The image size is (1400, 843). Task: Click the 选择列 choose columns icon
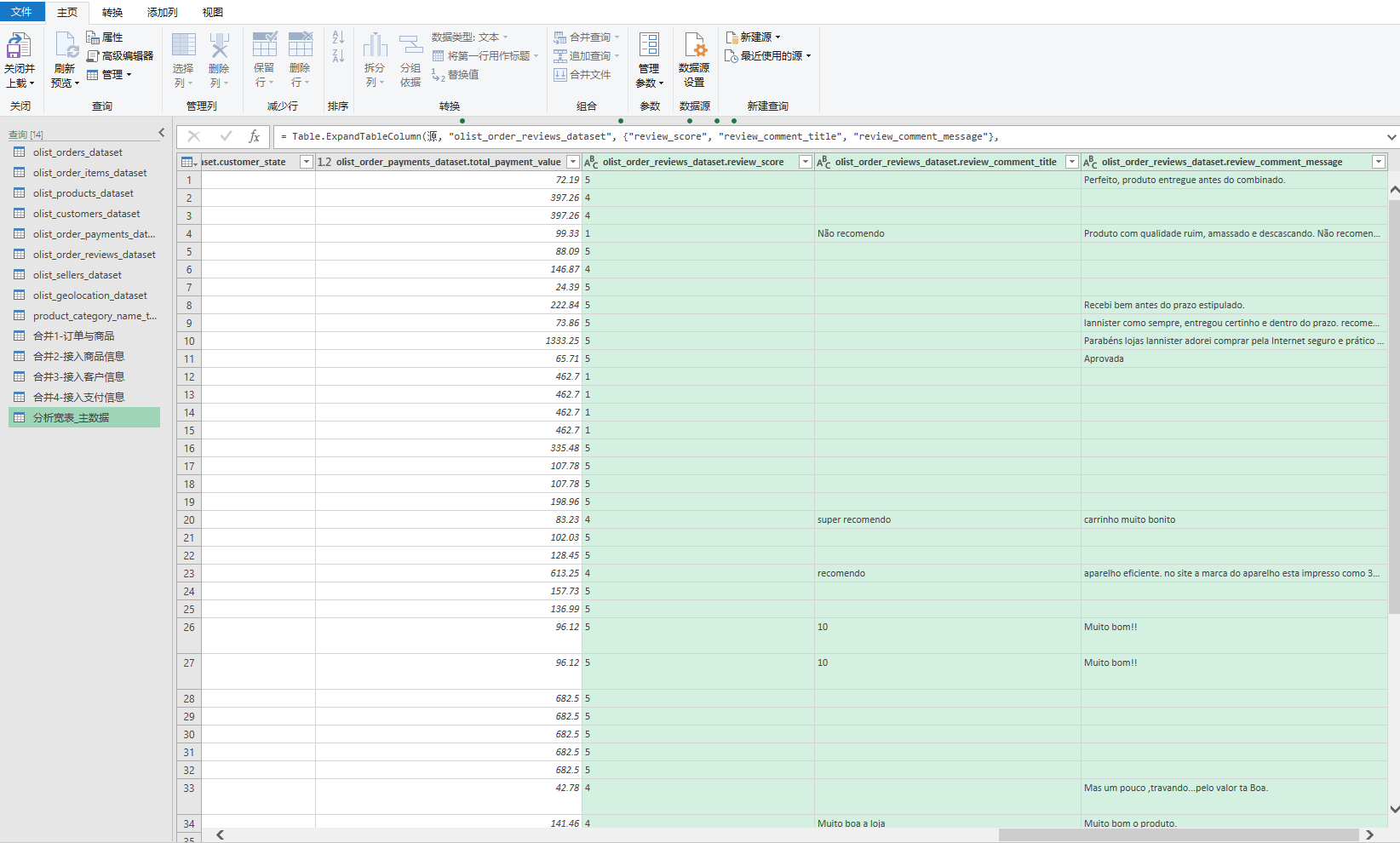click(x=184, y=46)
